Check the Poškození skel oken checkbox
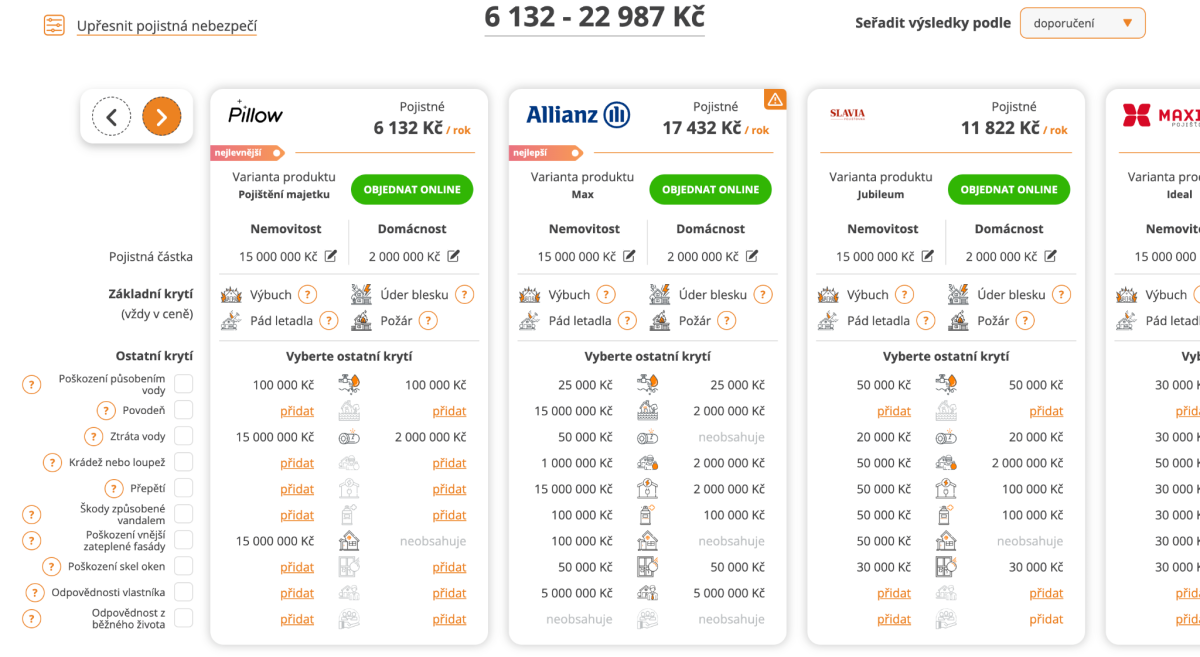1200x657 pixels. click(184, 566)
